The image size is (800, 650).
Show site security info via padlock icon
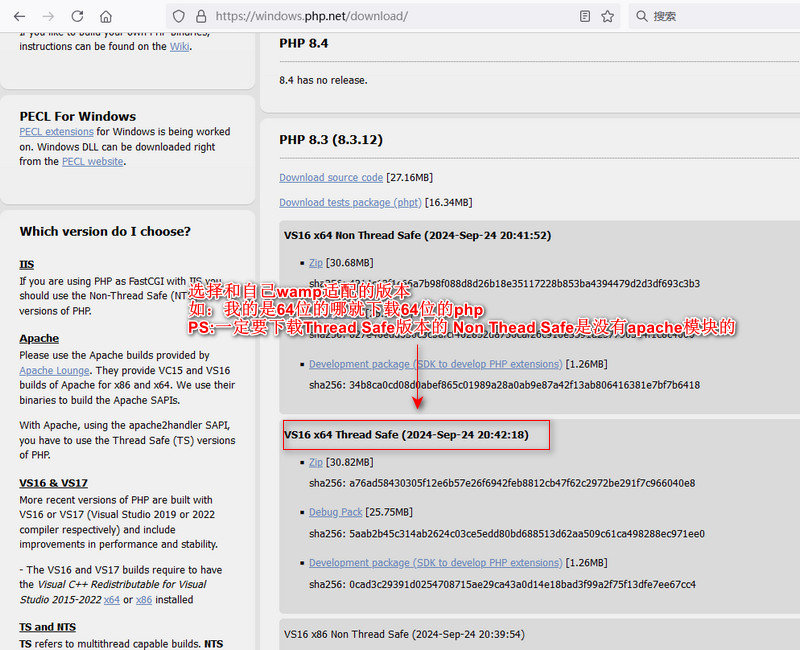tap(201, 16)
